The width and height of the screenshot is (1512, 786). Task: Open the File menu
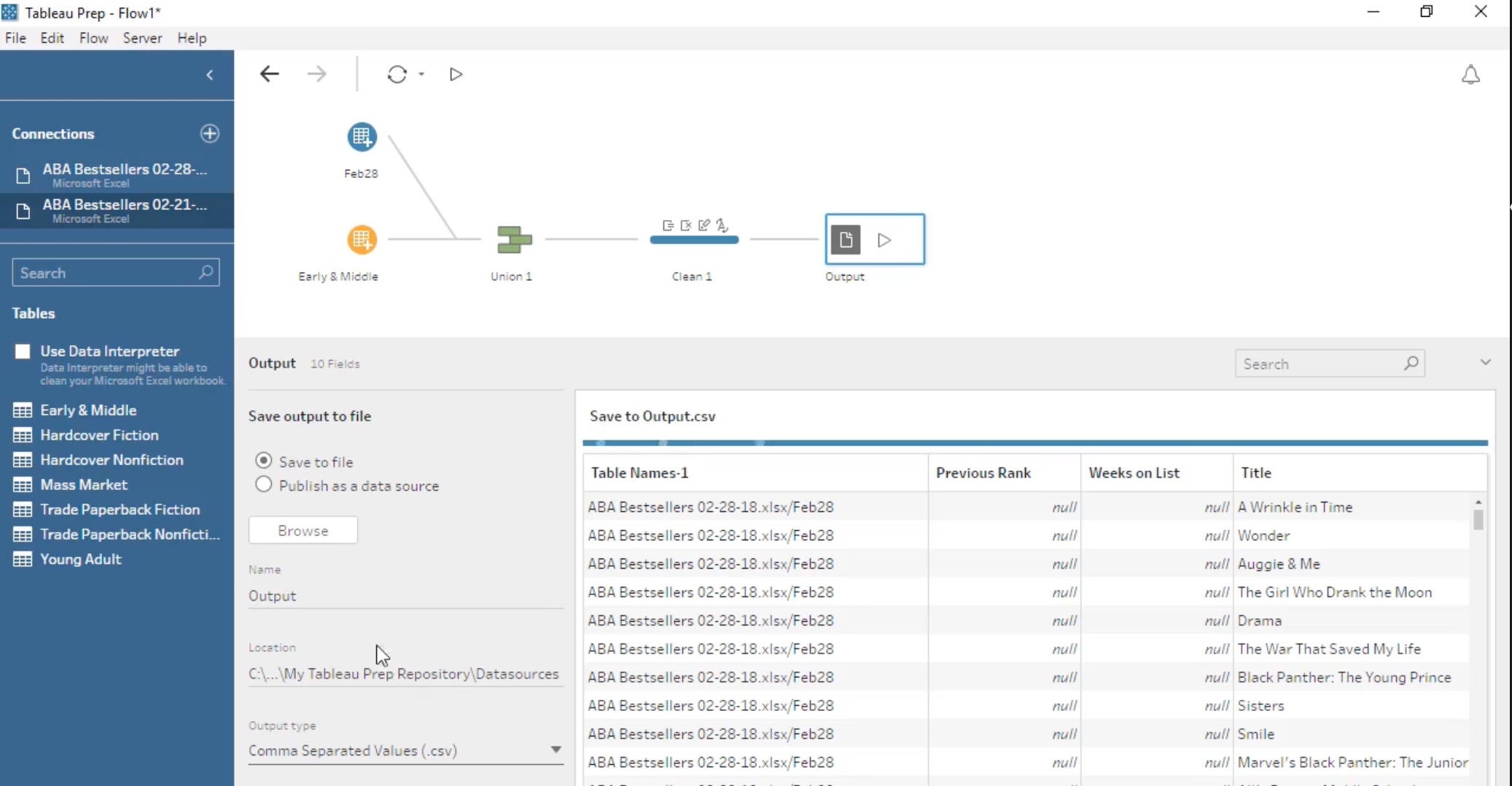(x=15, y=38)
